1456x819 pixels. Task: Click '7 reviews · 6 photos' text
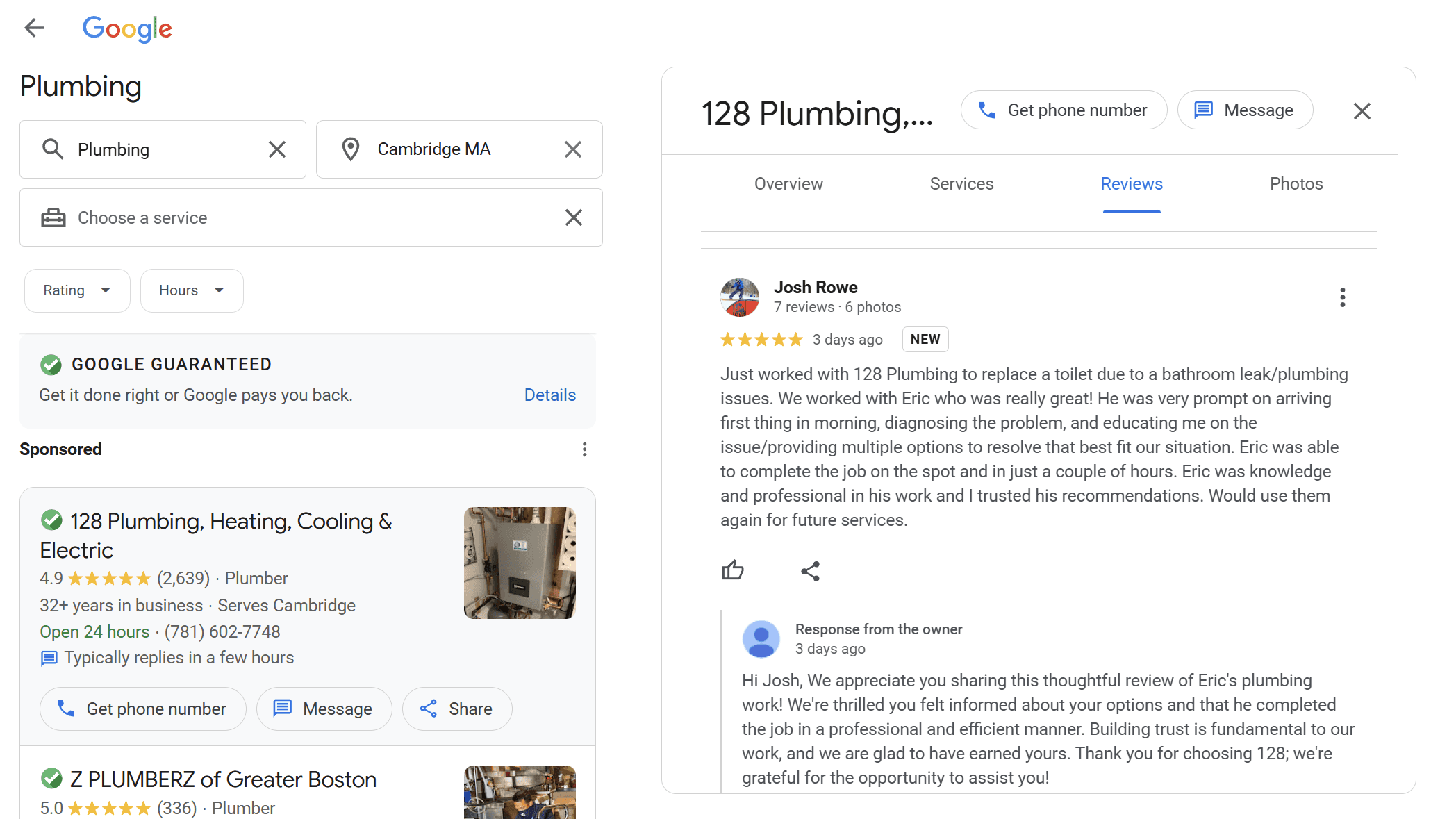(837, 307)
